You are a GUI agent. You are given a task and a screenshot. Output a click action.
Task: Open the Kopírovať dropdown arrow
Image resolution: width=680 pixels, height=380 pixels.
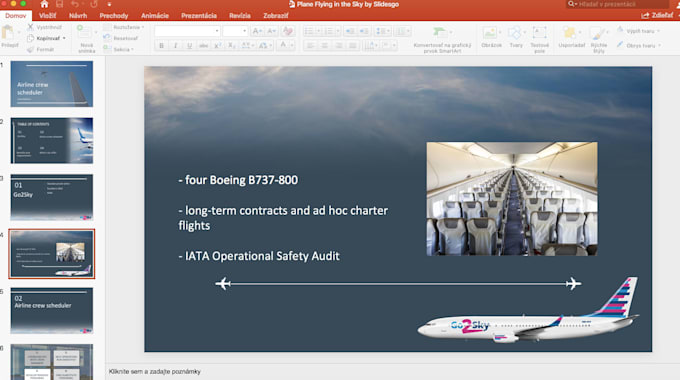coord(64,38)
